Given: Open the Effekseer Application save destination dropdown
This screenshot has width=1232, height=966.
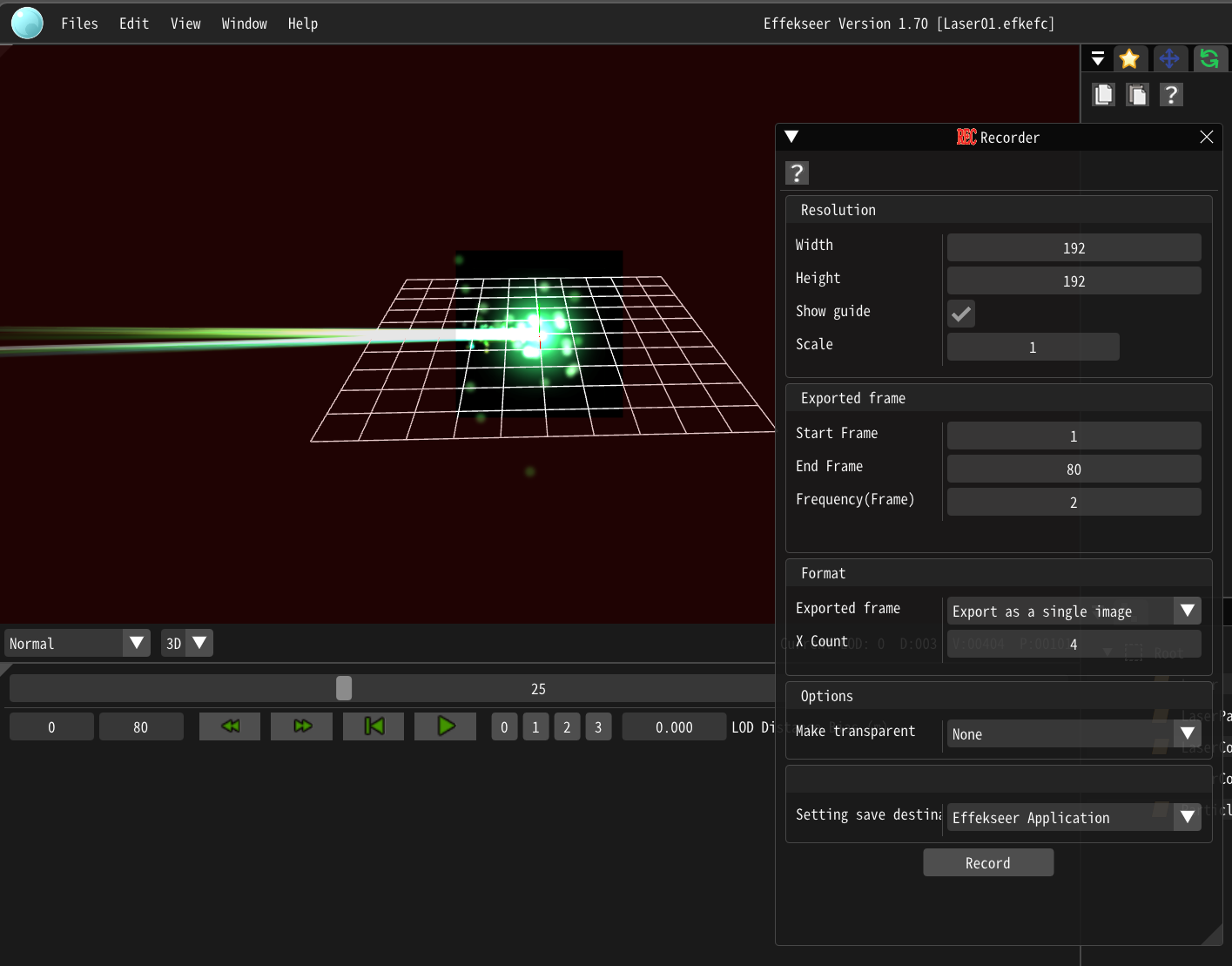Looking at the screenshot, I should coord(1074,817).
